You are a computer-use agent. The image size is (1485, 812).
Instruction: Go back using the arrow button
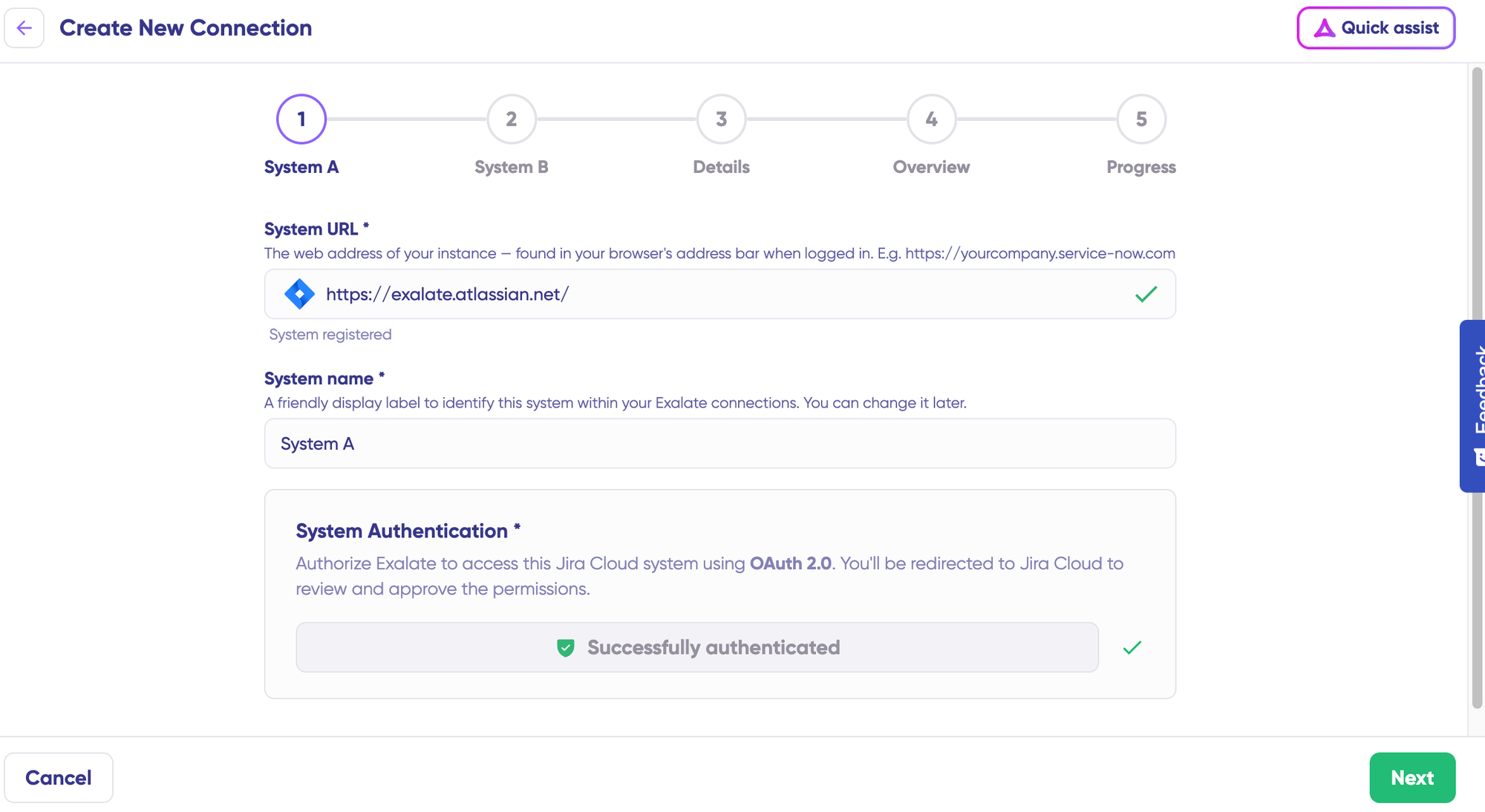24,28
